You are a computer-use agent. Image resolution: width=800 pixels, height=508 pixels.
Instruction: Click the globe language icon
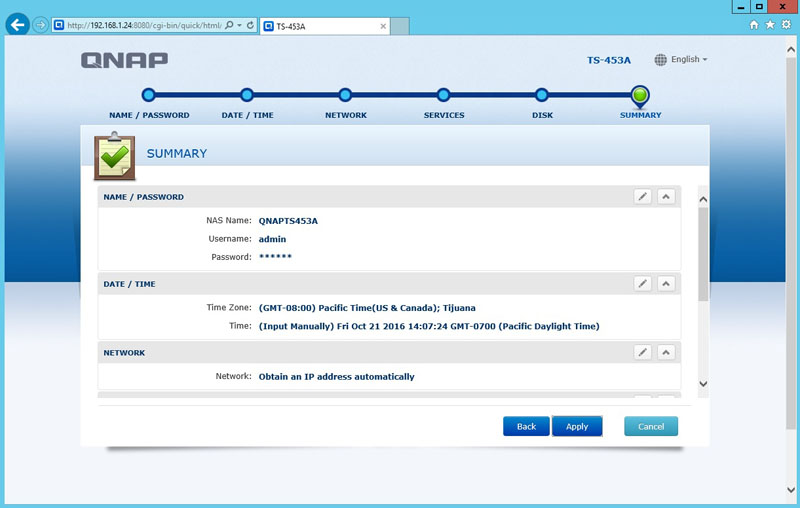(x=661, y=60)
